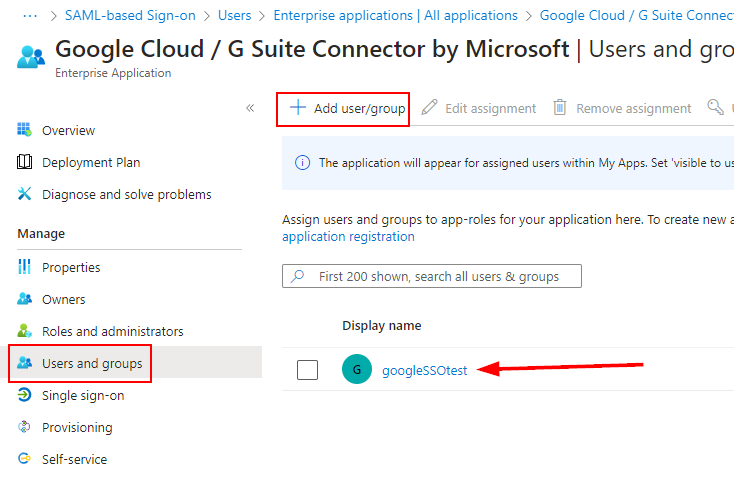Click the Overview icon in sidebar
Viewport: 734px width, 477px height.
(x=25, y=130)
